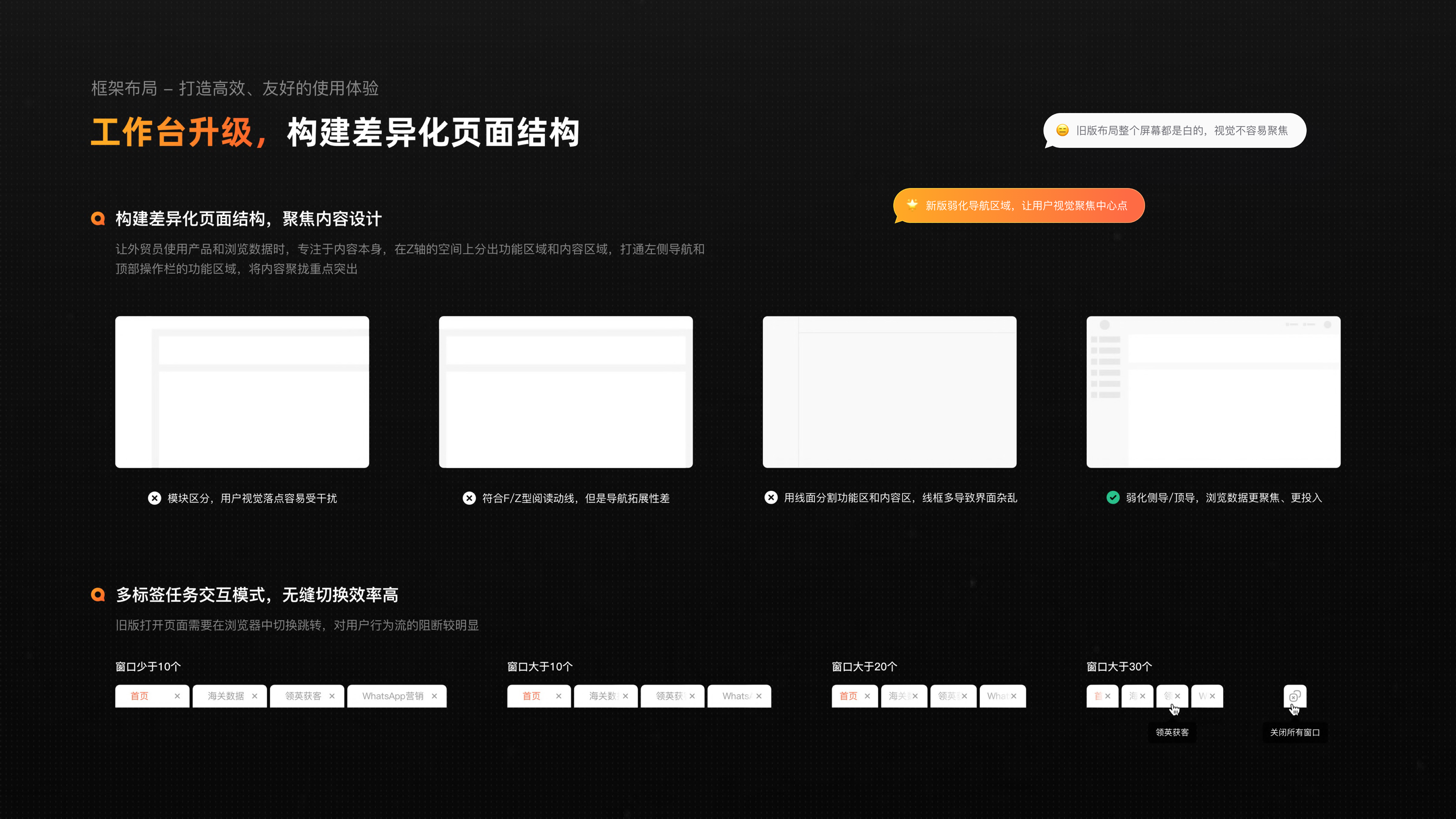Click the heading 多标签任务交互模式，无缝切换效率高
This screenshot has height=819, width=1456.
257,595
